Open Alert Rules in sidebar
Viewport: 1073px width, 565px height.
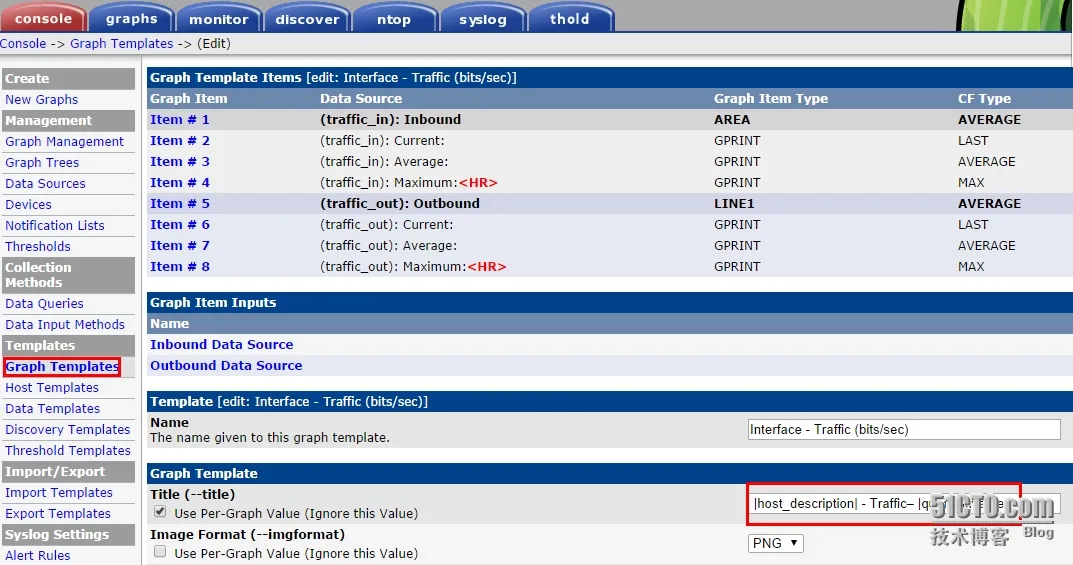[38, 555]
